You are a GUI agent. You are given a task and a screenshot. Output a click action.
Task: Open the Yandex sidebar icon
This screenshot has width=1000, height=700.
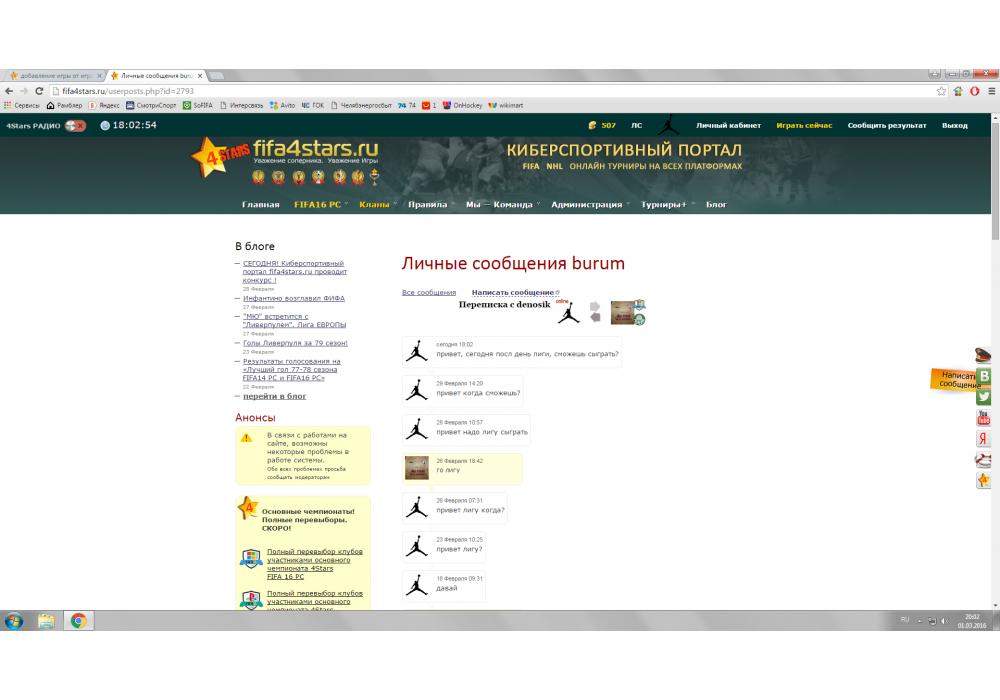coord(983,438)
